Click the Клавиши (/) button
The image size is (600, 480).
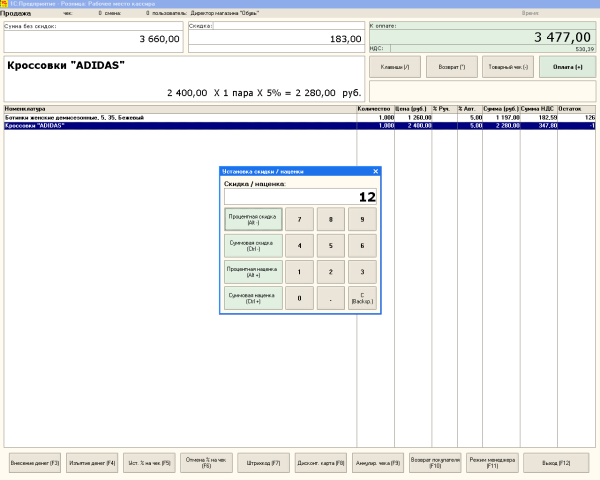395,67
